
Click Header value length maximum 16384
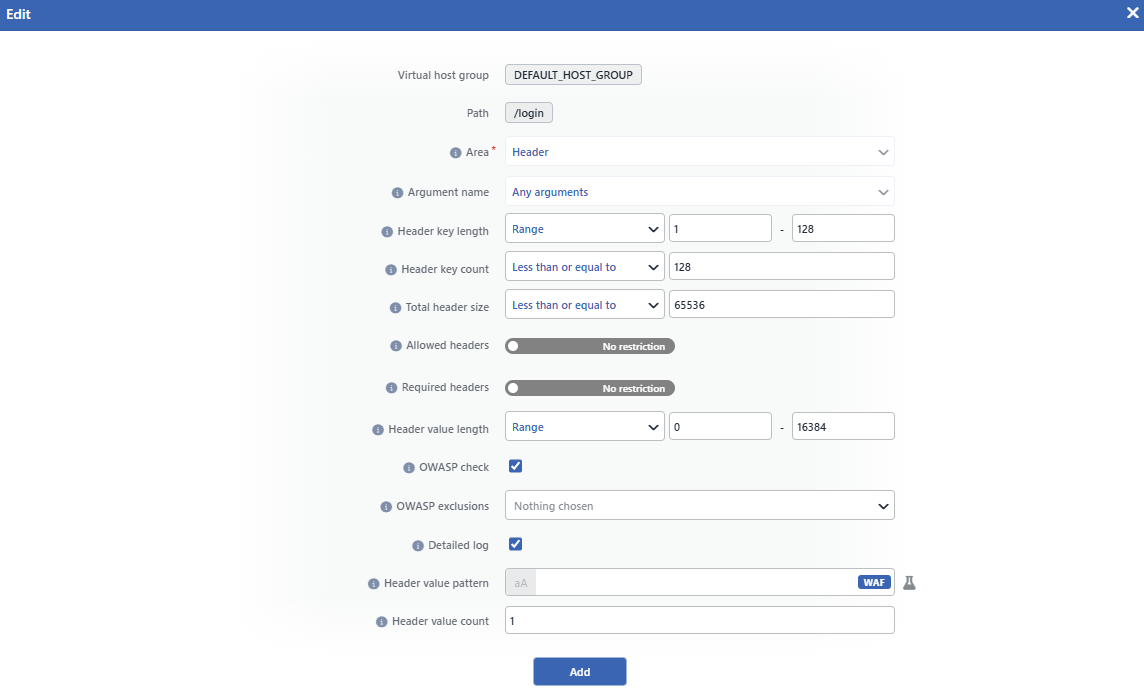843,426
